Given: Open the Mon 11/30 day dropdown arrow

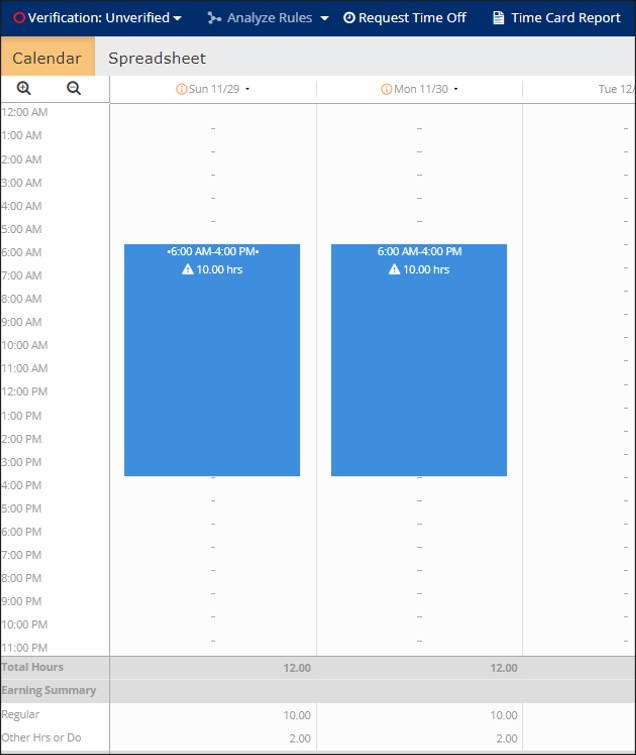Looking at the screenshot, I should point(456,89).
